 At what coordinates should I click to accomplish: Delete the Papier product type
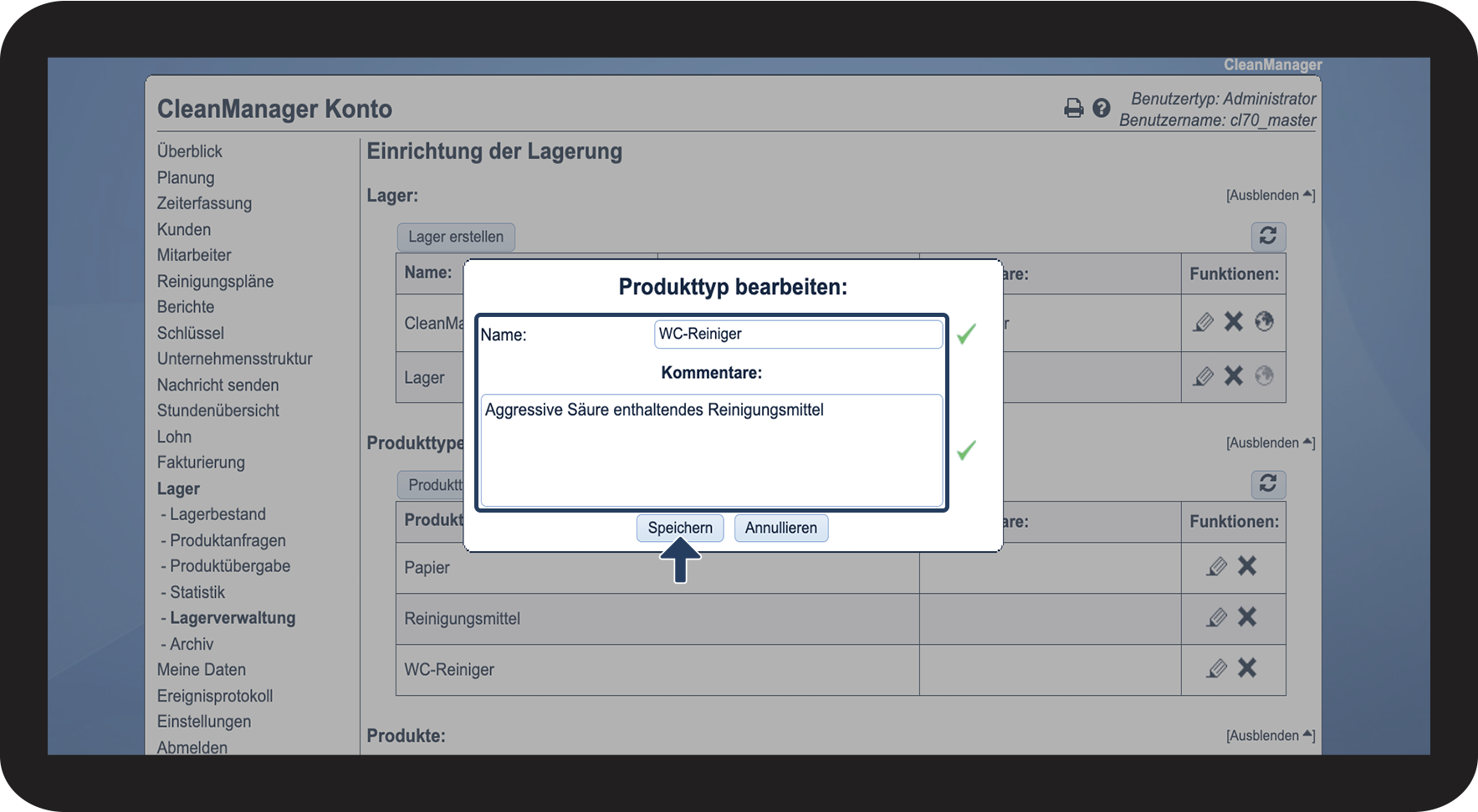click(1247, 566)
